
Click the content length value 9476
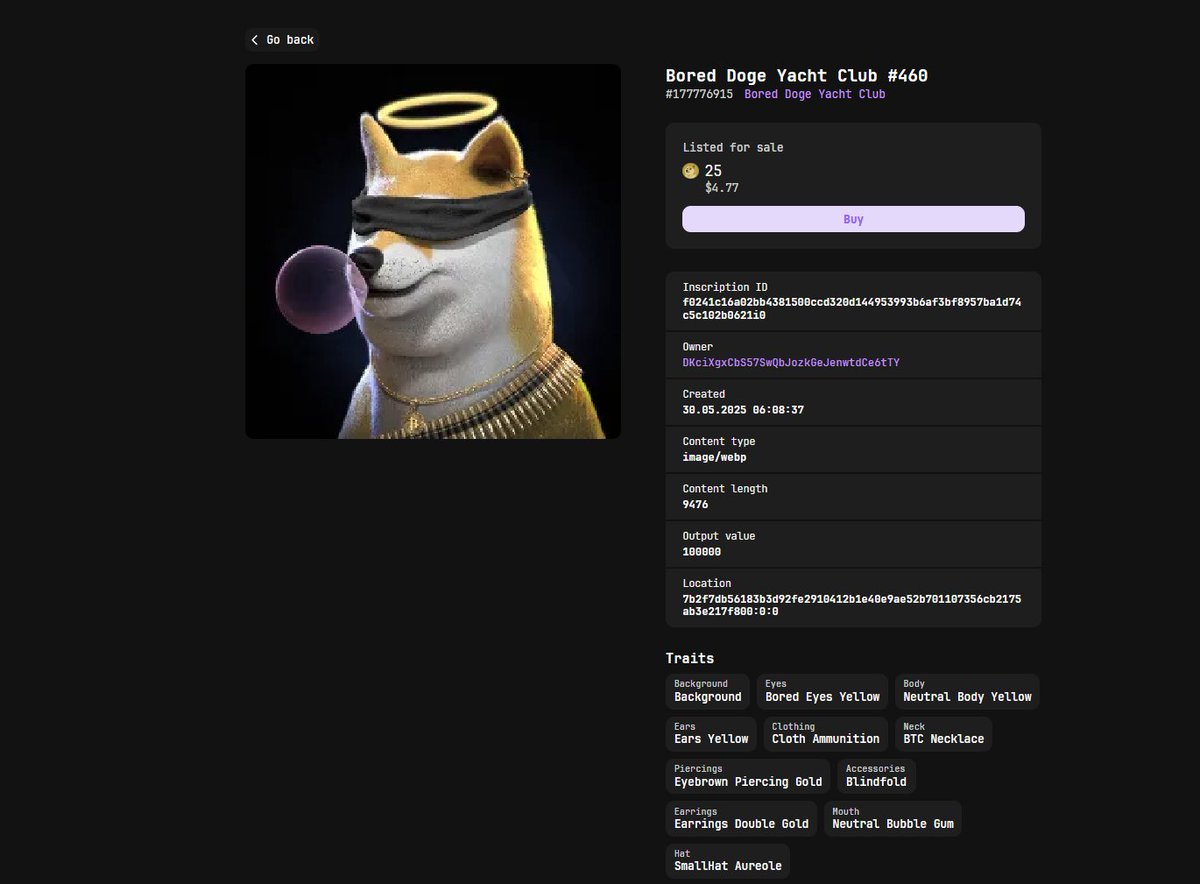click(695, 504)
